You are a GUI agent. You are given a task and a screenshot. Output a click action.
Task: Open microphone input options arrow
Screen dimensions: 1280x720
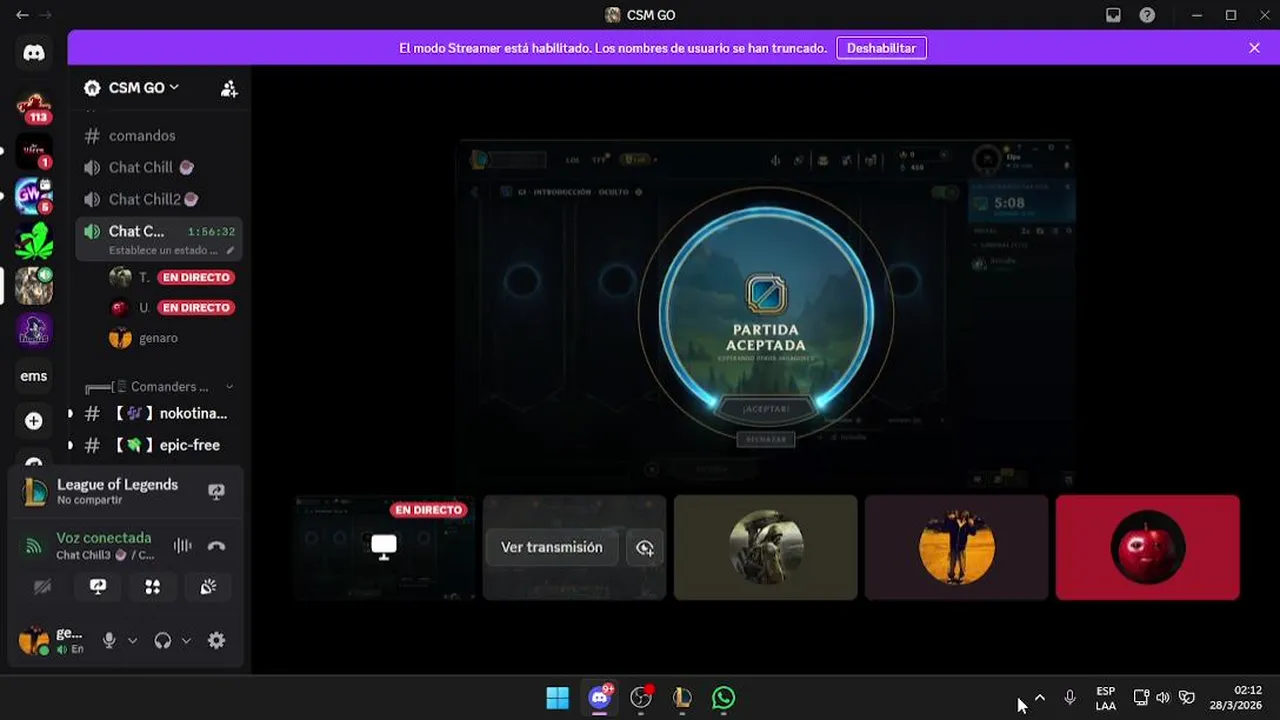[x=132, y=641]
